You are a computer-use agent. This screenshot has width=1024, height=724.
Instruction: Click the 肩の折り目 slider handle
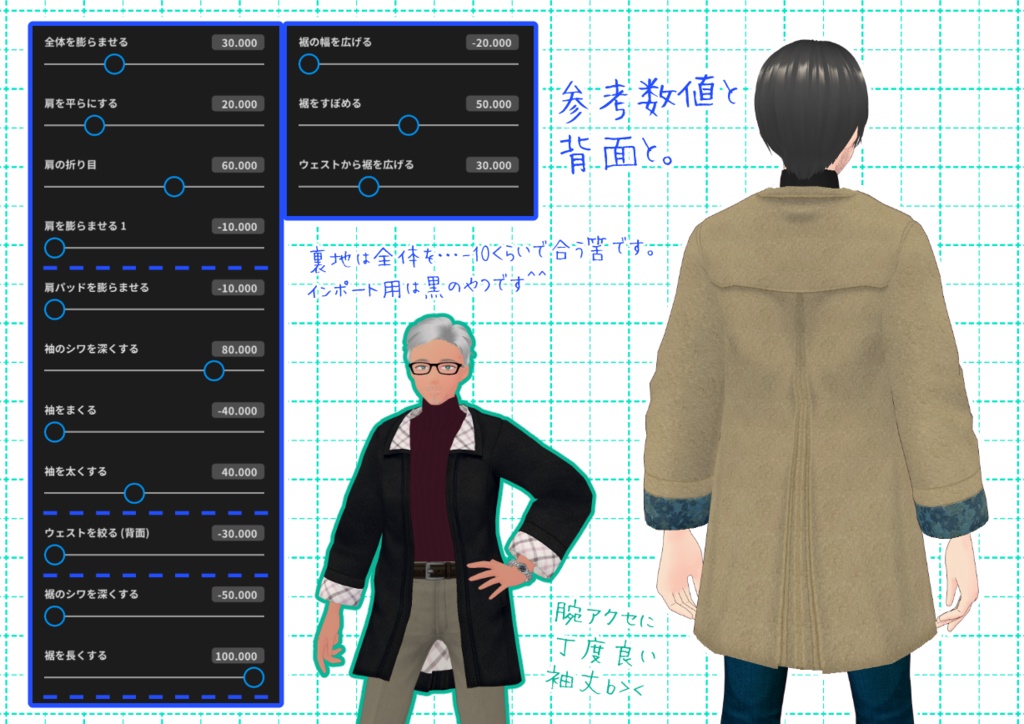[x=176, y=186]
